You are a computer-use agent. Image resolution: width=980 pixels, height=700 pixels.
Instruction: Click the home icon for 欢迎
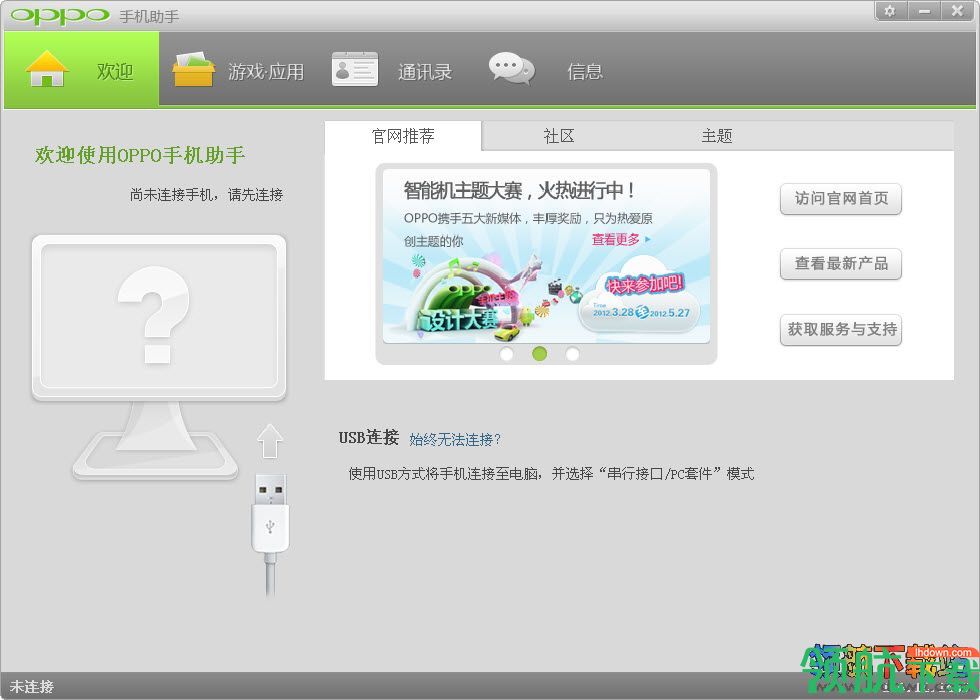click(x=47, y=69)
